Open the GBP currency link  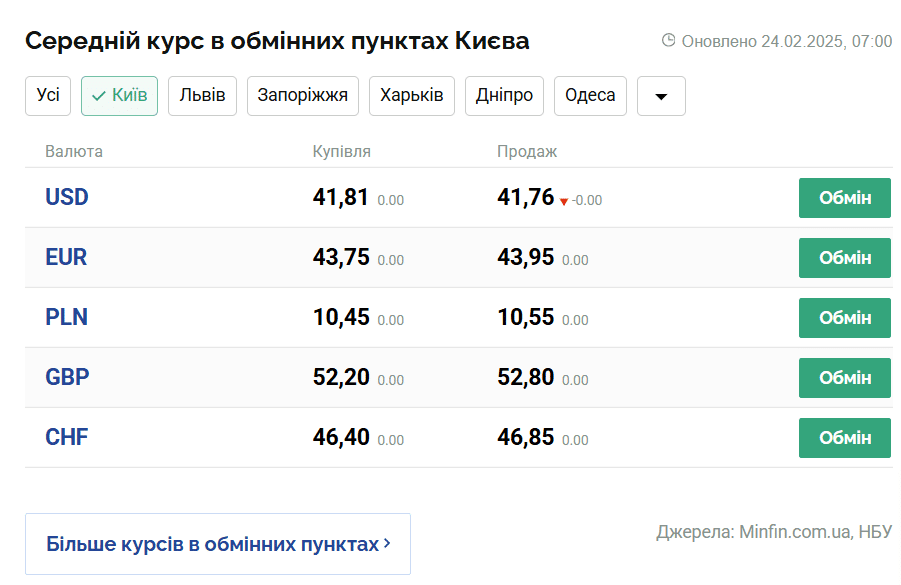67,377
